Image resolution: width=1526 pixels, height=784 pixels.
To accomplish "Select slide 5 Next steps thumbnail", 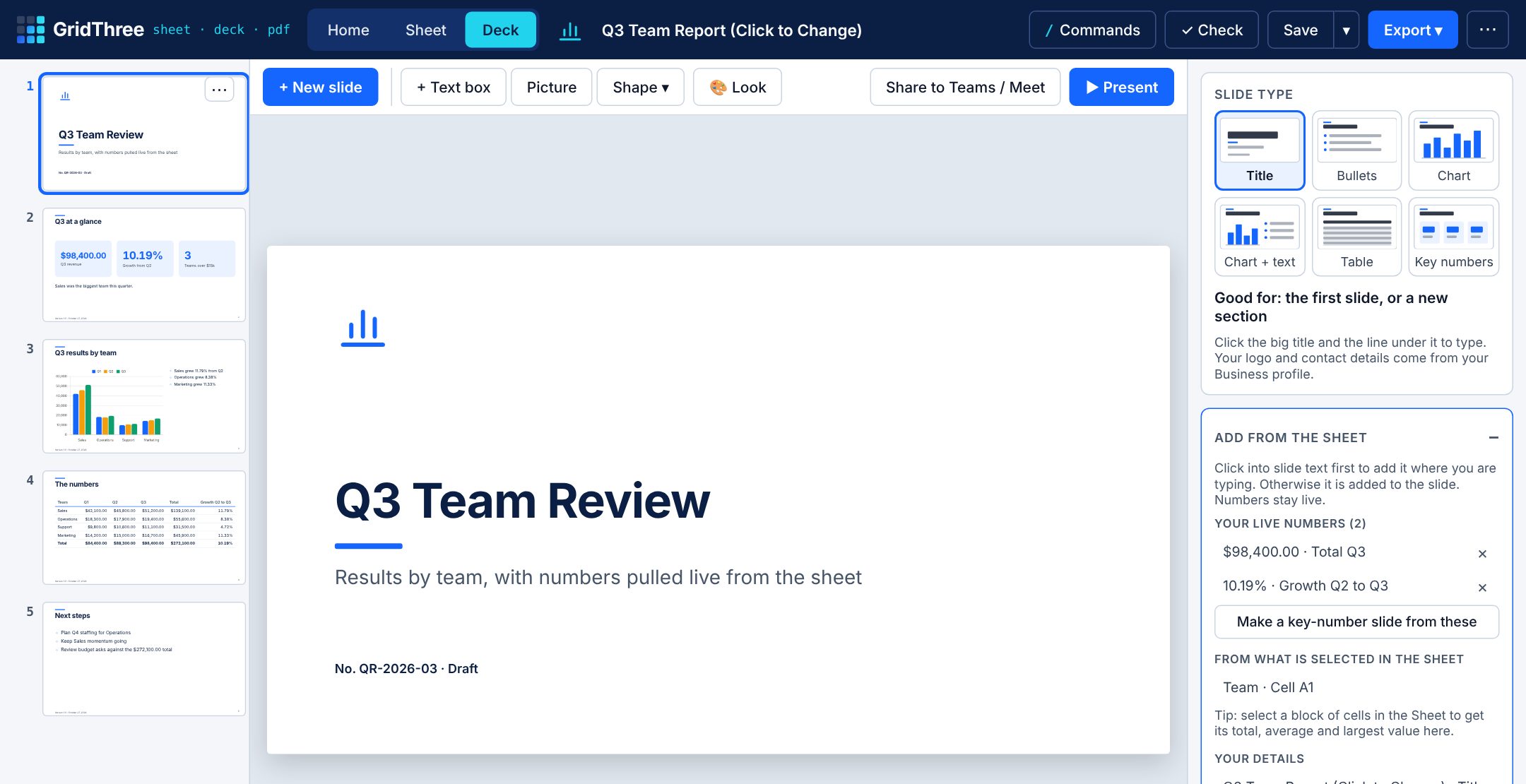I will click(144, 658).
